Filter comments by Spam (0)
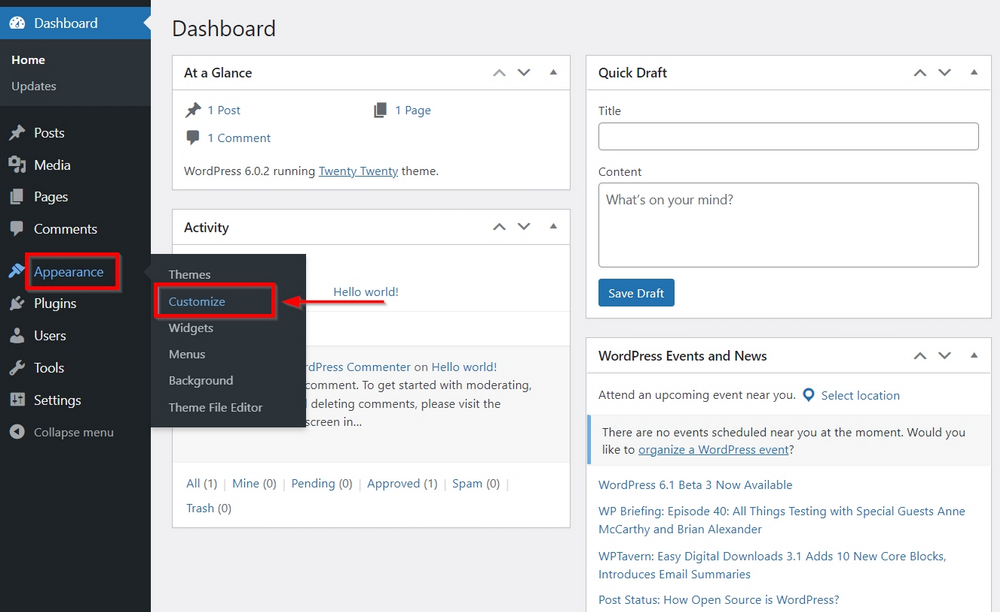 point(476,483)
